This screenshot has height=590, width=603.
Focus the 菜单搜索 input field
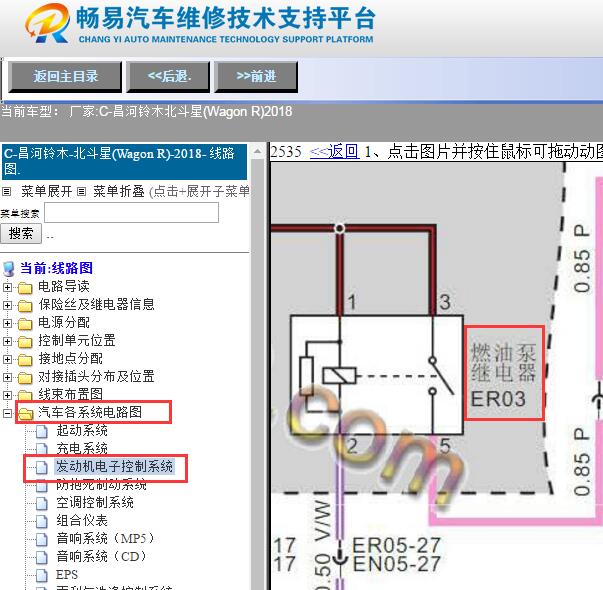click(x=132, y=212)
